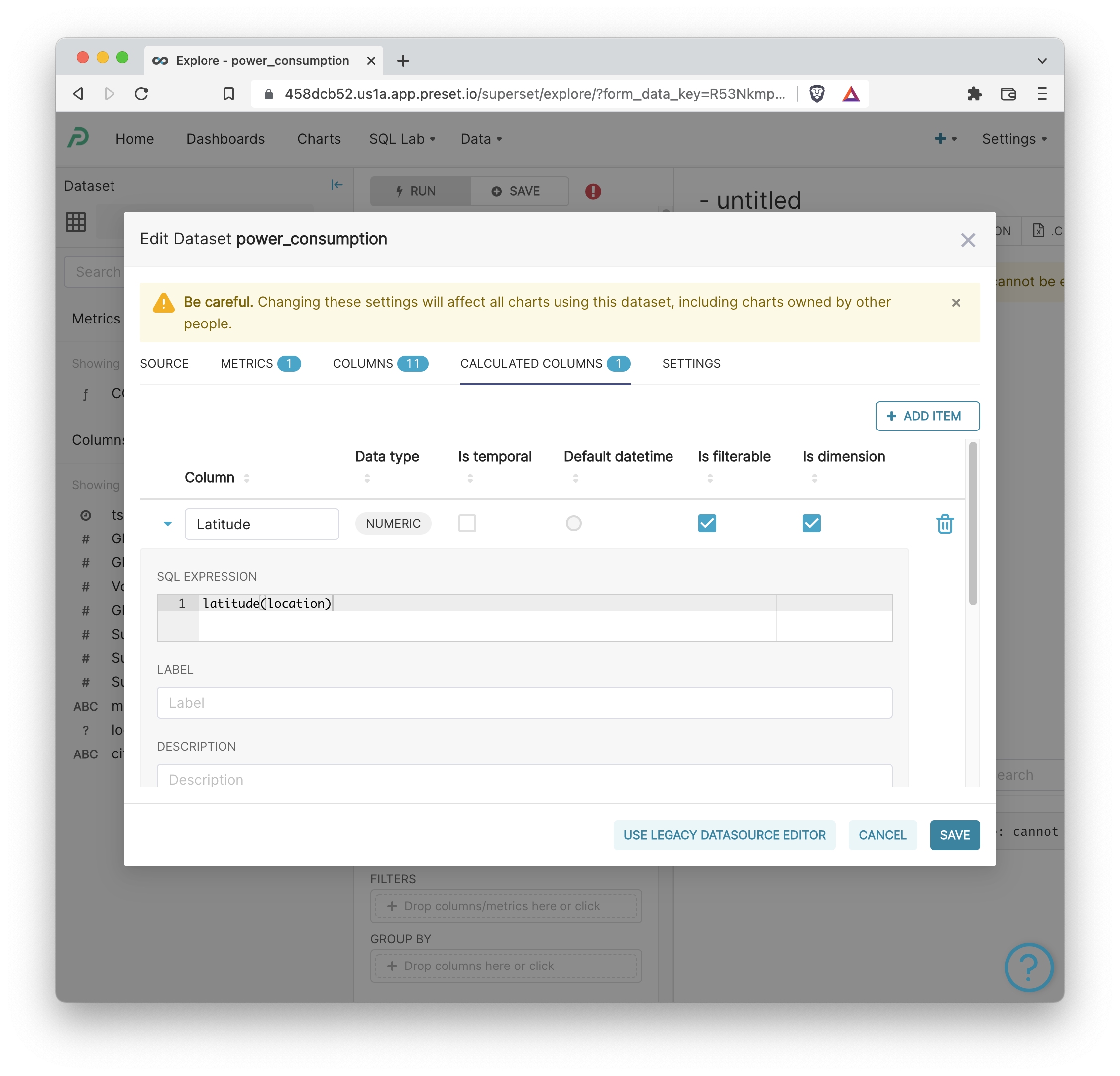Image resolution: width=1120 pixels, height=1076 pixels.
Task: Enable Is temporal for Latitude
Action: coord(467,523)
